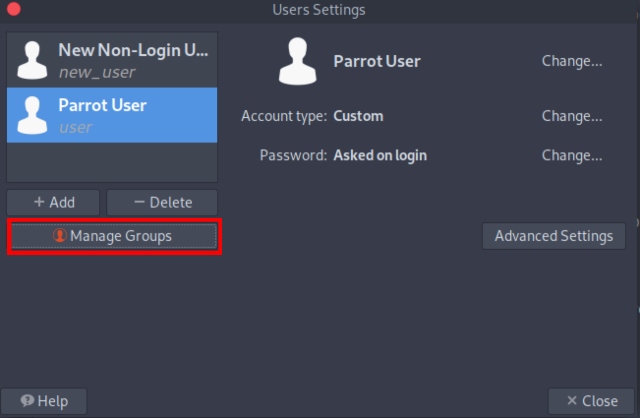Screen dimensions: 640x418
Task: Click the plus icon on the Add button
Action: (x=38, y=202)
